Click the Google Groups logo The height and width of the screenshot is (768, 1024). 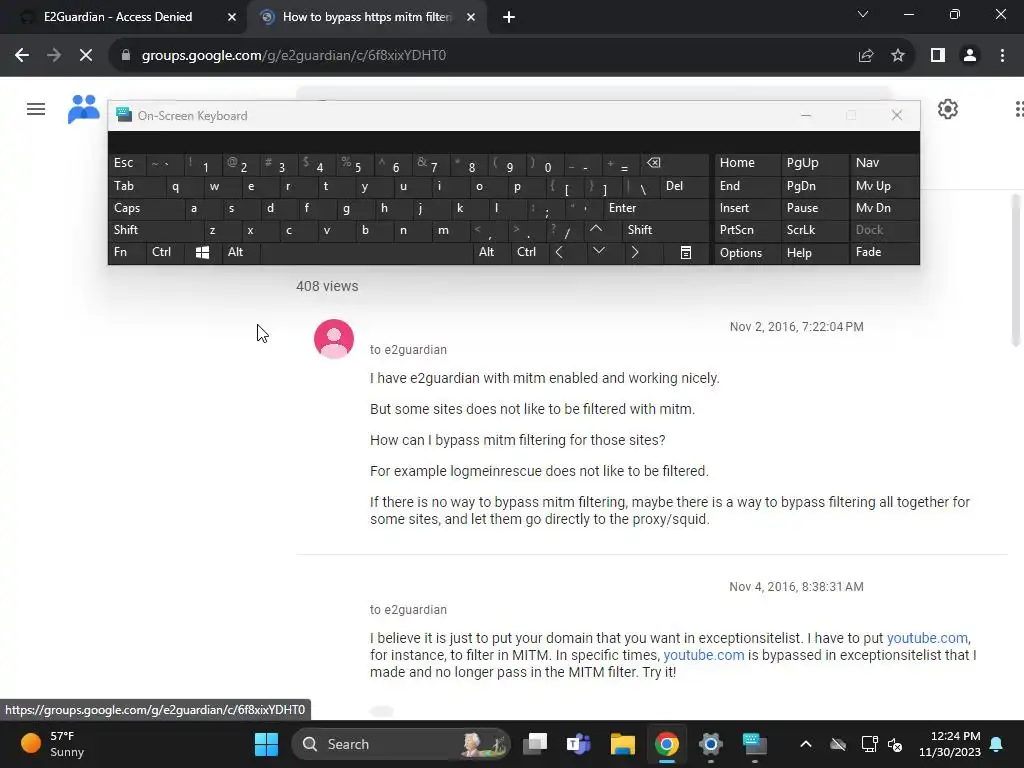[x=84, y=109]
